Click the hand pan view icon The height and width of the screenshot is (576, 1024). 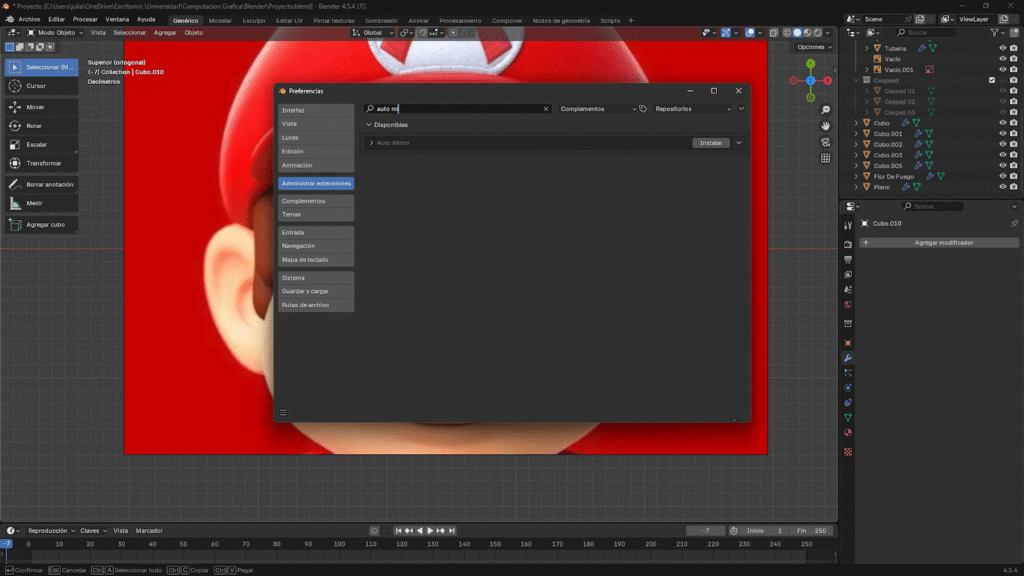(x=825, y=126)
